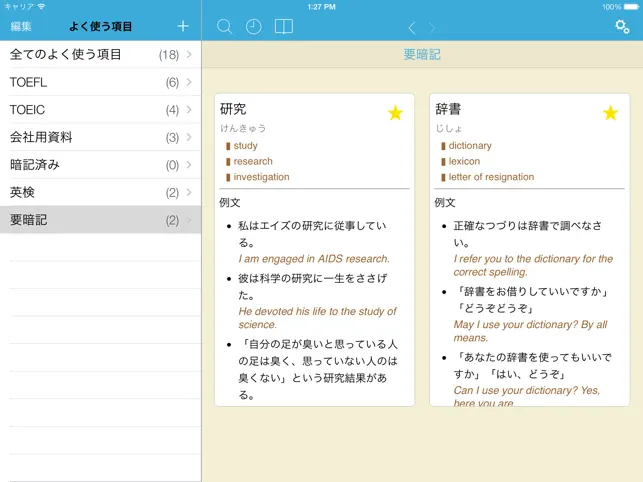The height and width of the screenshot is (482, 643).
Task: Click the 'investigation' translation
Action: [261, 177]
